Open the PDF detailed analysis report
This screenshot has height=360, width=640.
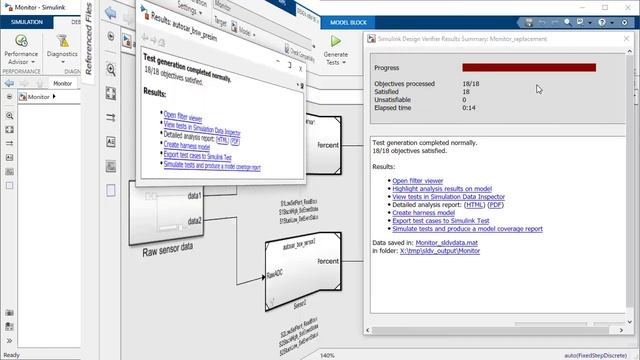[x=496, y=205]
